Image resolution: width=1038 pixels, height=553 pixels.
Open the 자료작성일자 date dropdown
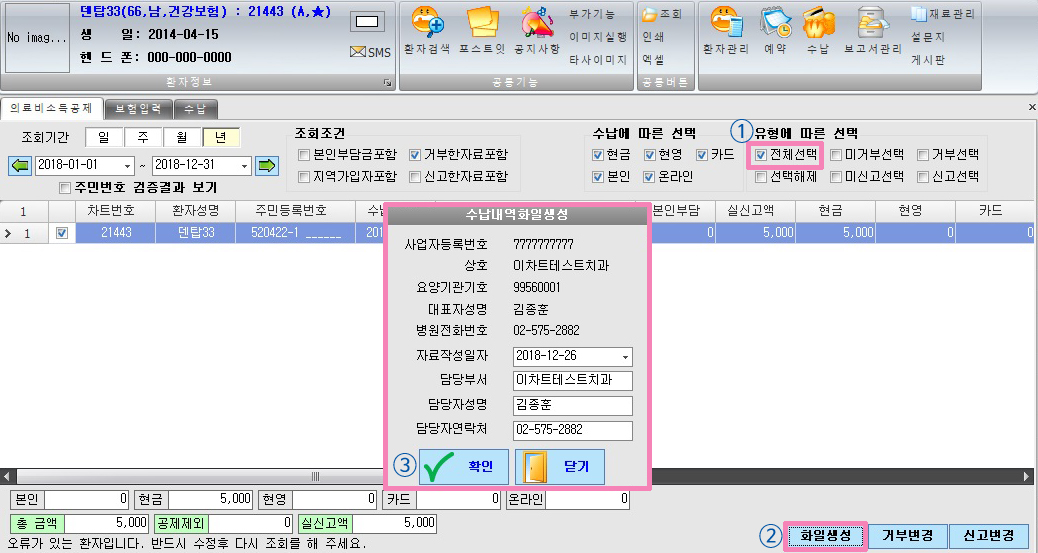tap(625, 357)
